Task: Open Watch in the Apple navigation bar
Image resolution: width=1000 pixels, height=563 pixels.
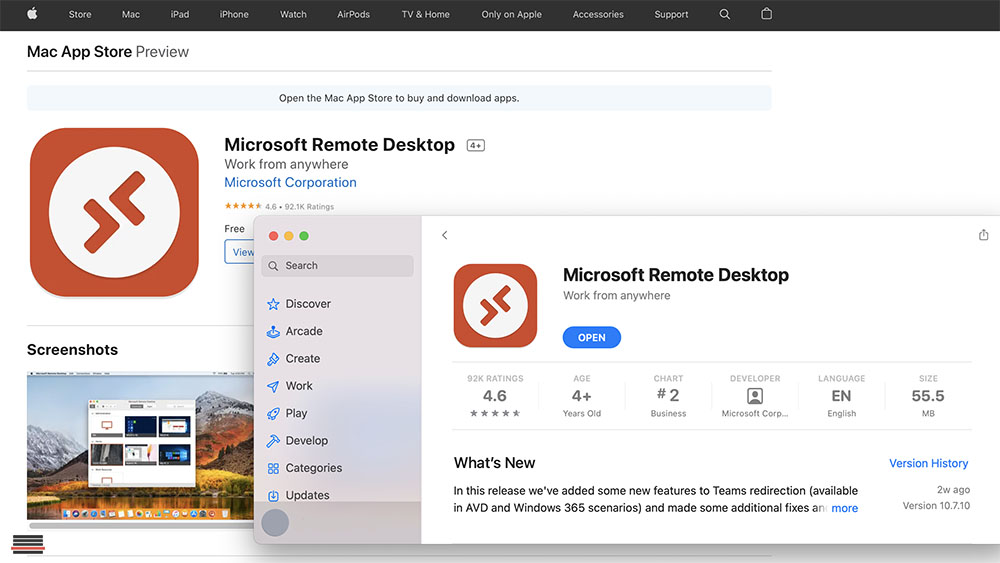Action: click(x=293, y=14)
